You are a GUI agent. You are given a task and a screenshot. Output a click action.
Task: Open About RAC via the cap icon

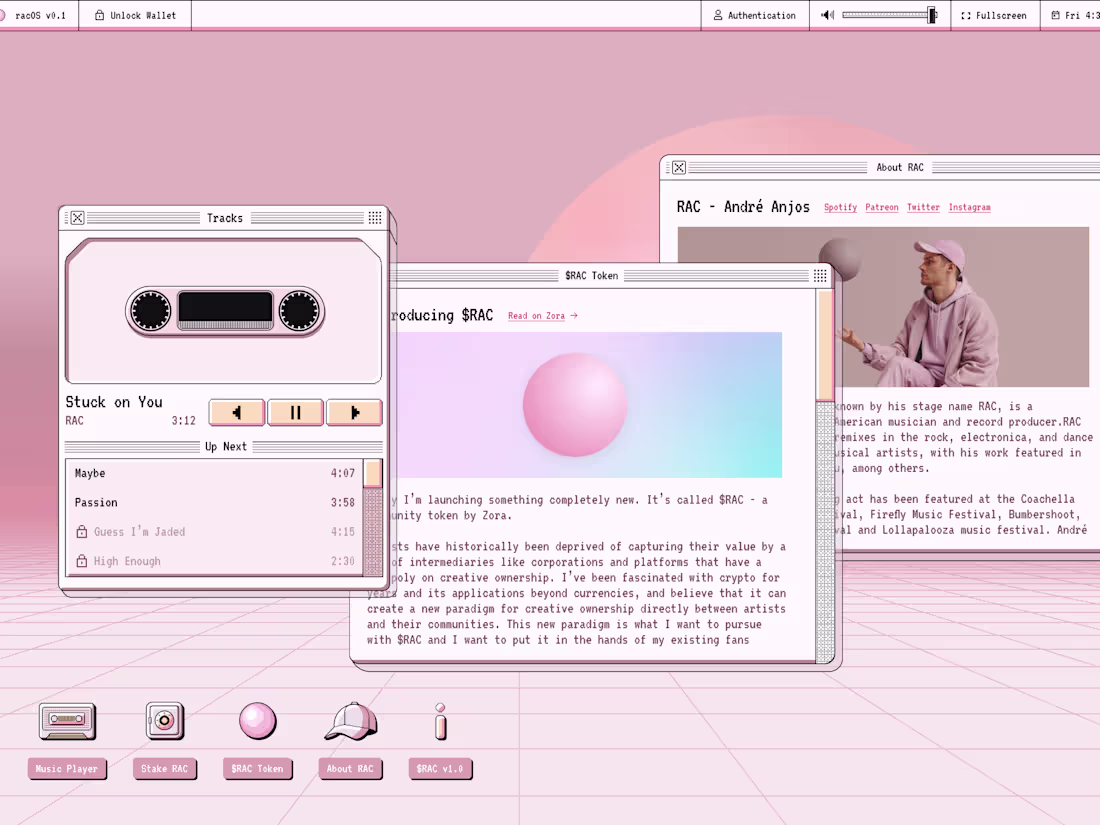(x=350, y=720)
